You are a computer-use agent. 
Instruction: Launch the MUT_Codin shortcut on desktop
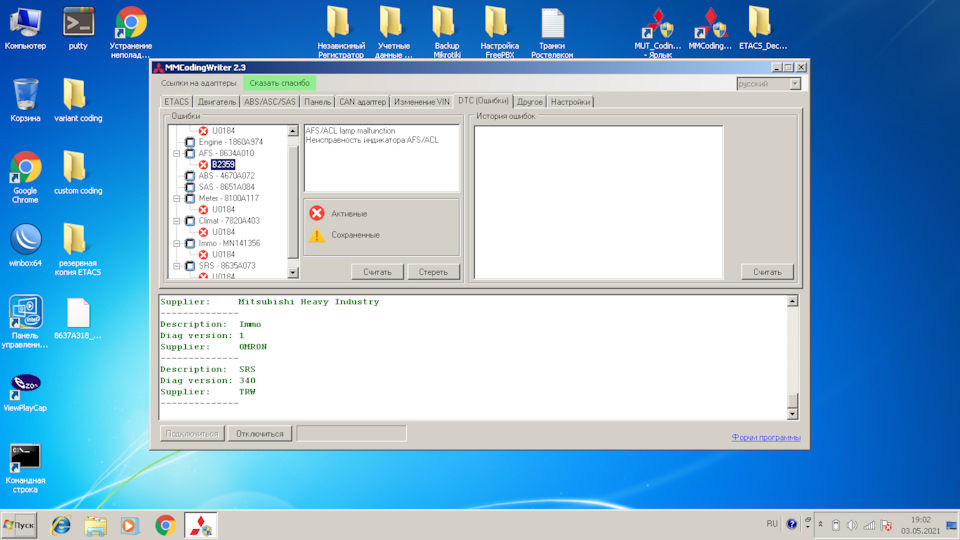658,32
